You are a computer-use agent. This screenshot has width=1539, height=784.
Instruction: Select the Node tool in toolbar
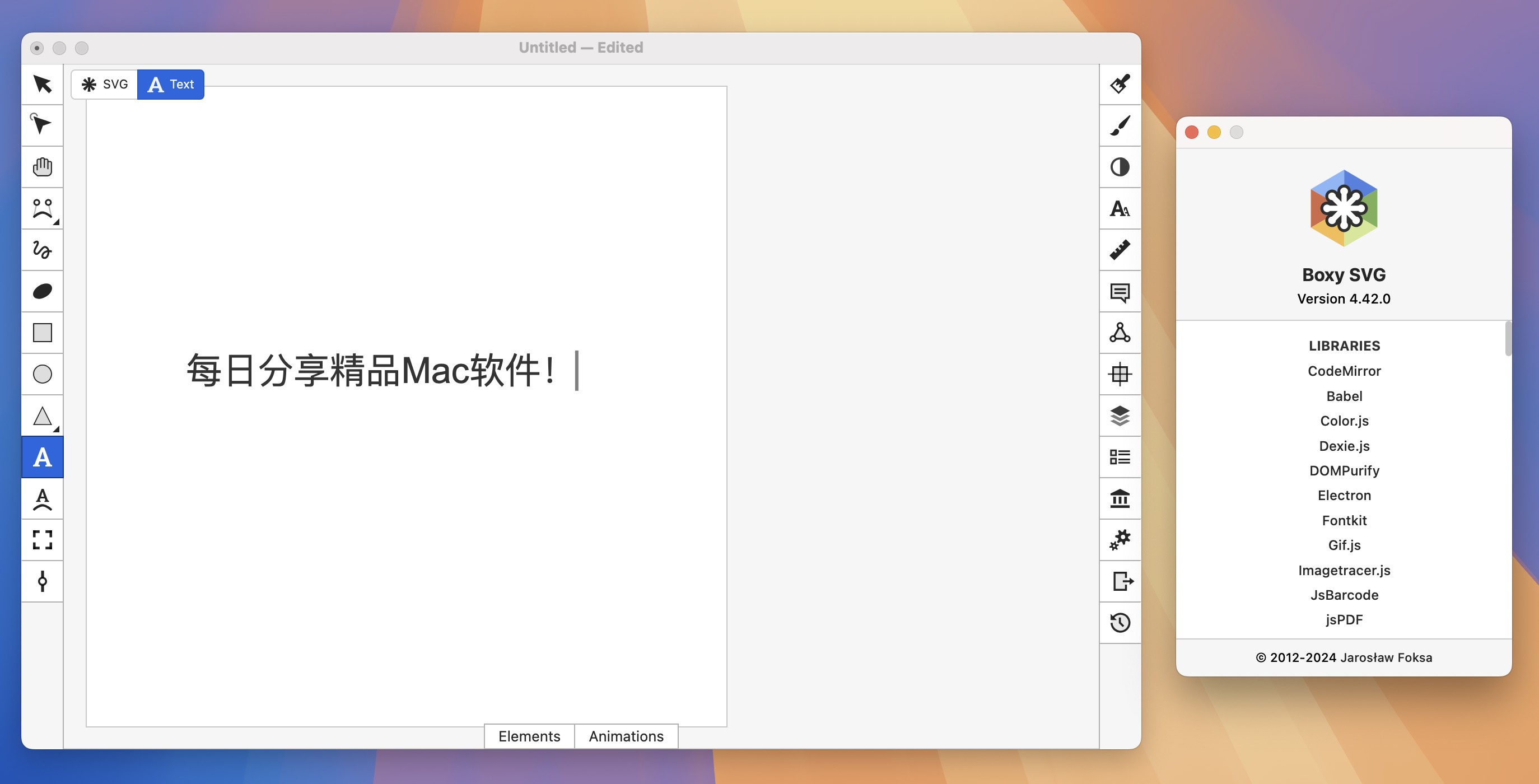(x=41, y=125)
